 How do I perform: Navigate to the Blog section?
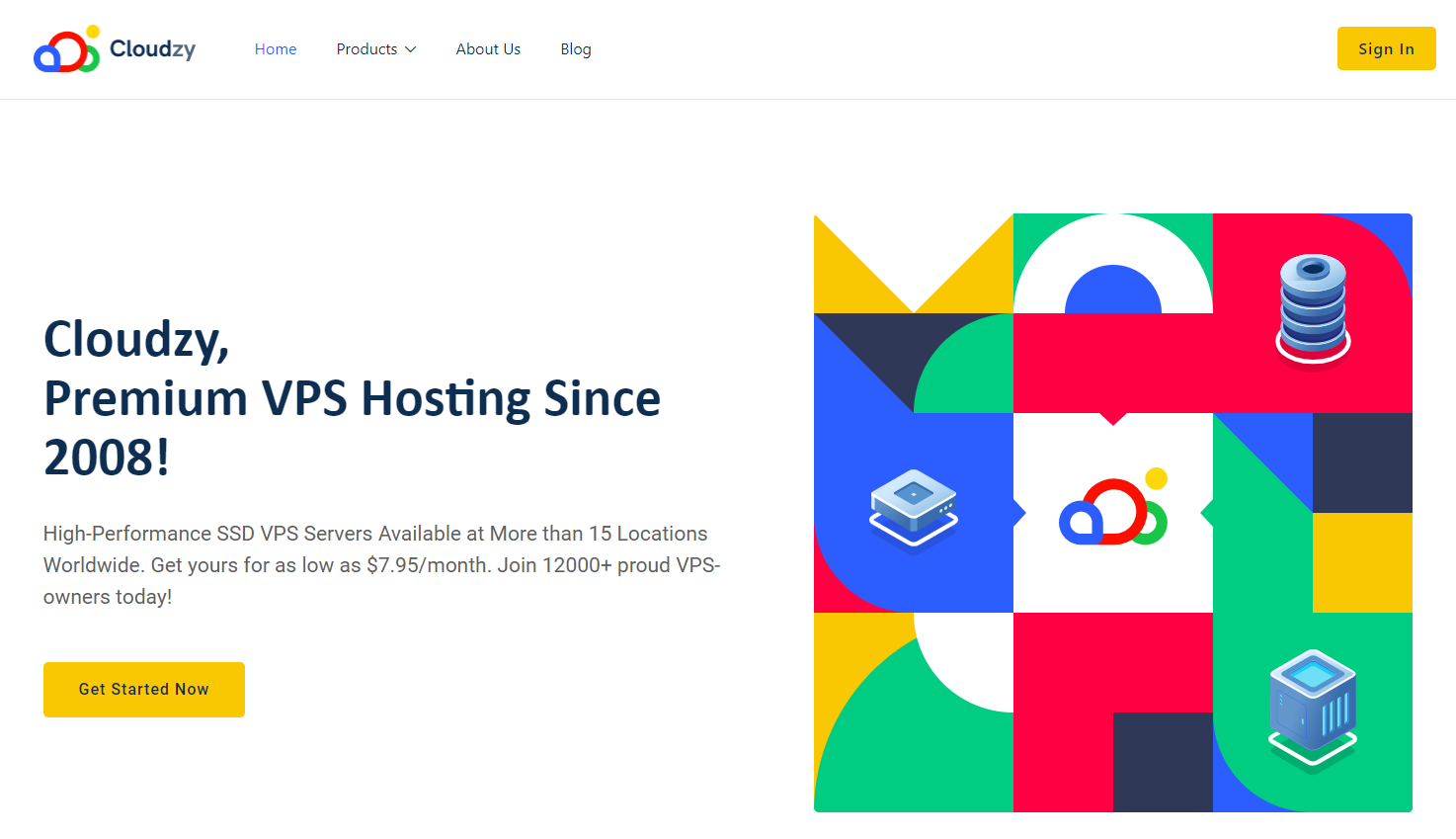tap(576, 48)
